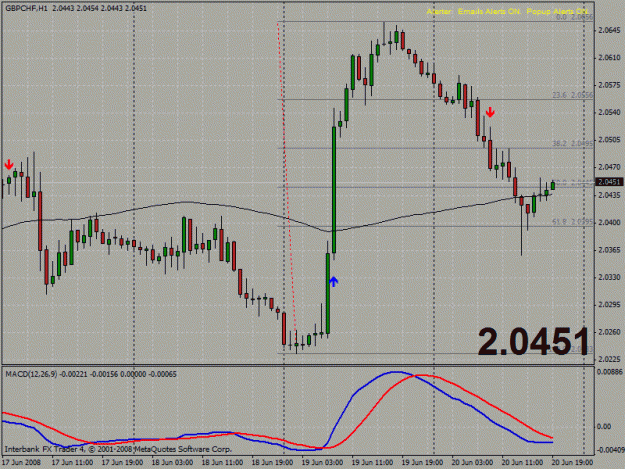Click the red down arrow signal near 20 Jun 03:00
This screenshot has width=625, height=469.
[490, 112]
